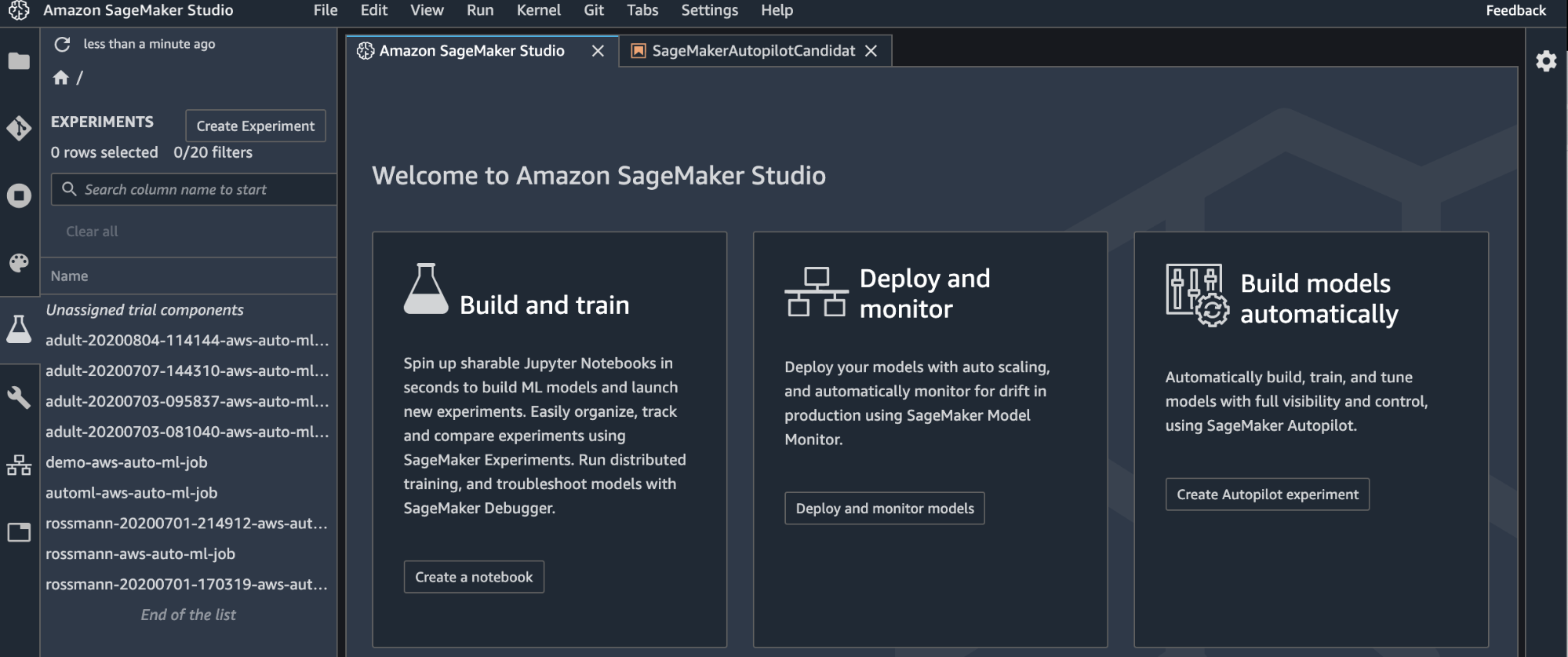
Task: Click Deploy and monitor models button
Action: click(x=885, y=509)
